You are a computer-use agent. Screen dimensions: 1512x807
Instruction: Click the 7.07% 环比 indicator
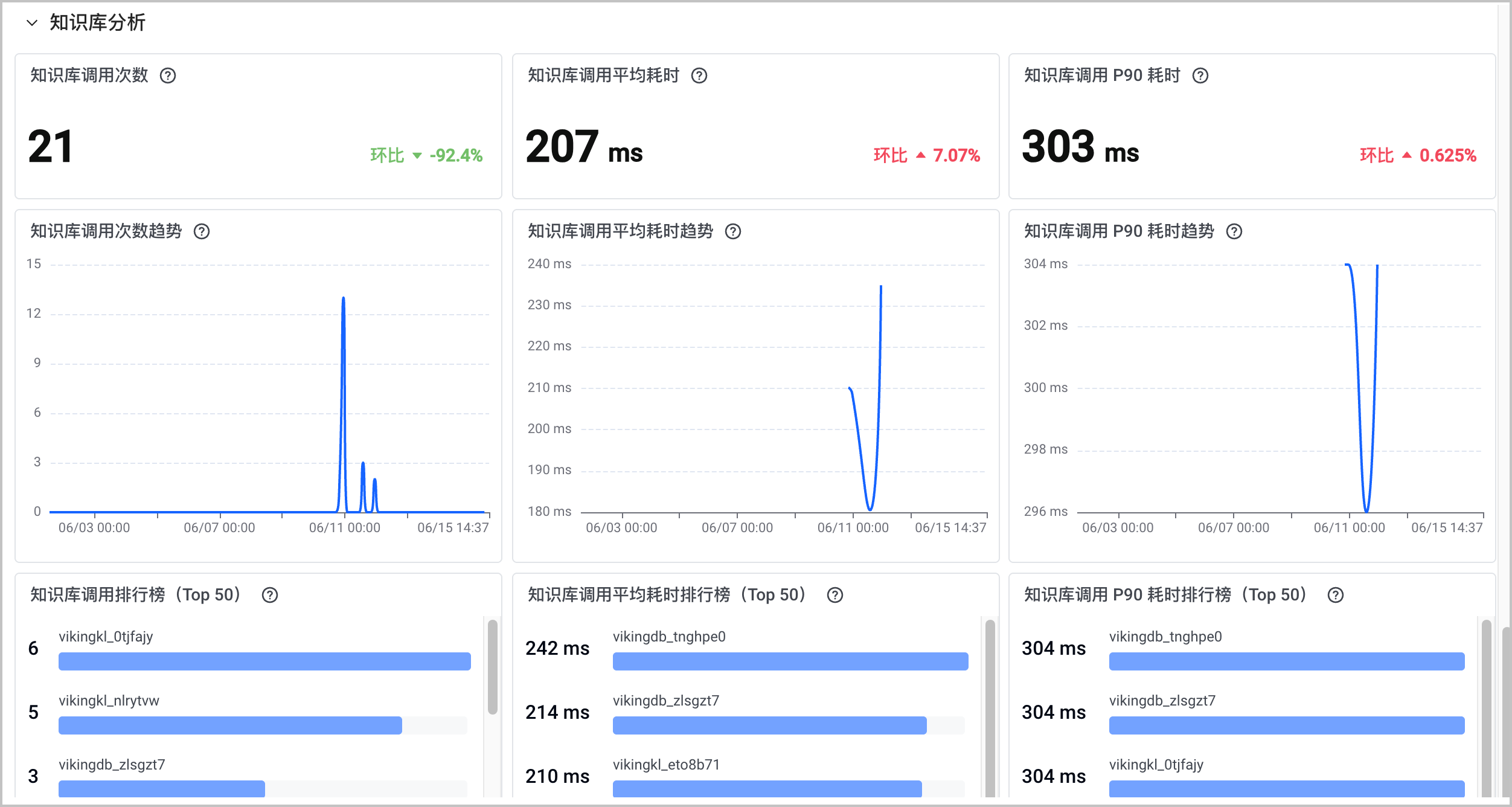pyautogui.click(x=927, y=155)
